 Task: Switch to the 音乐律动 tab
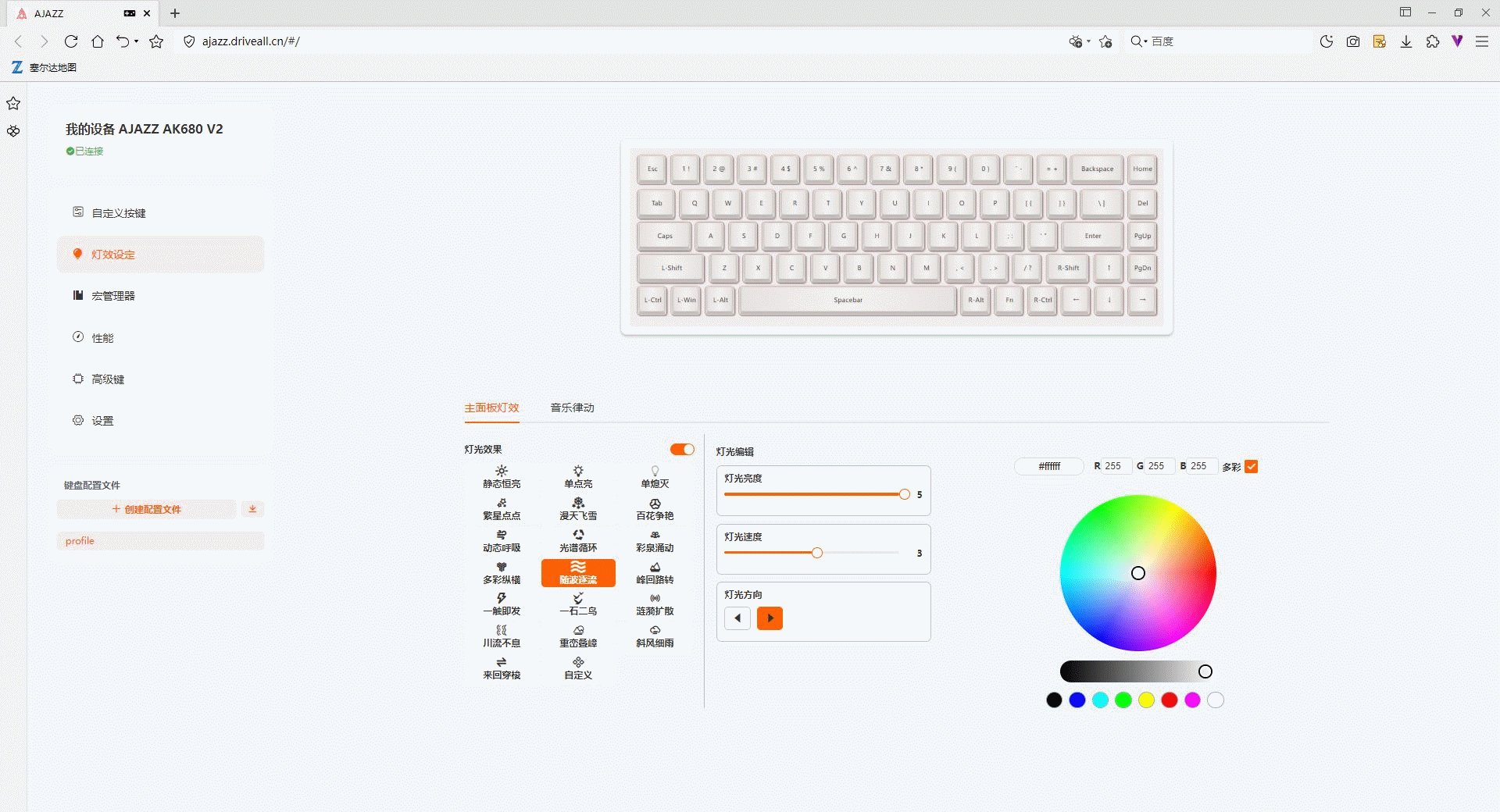tap(572, 408)
